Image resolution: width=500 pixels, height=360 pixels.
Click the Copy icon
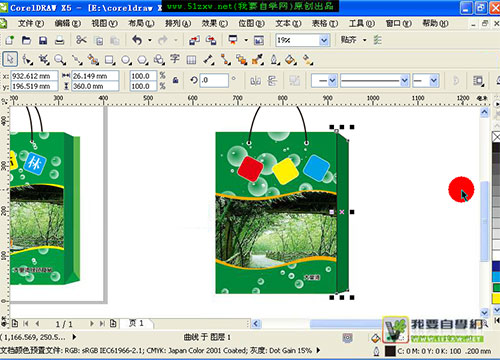coord(98,41)
